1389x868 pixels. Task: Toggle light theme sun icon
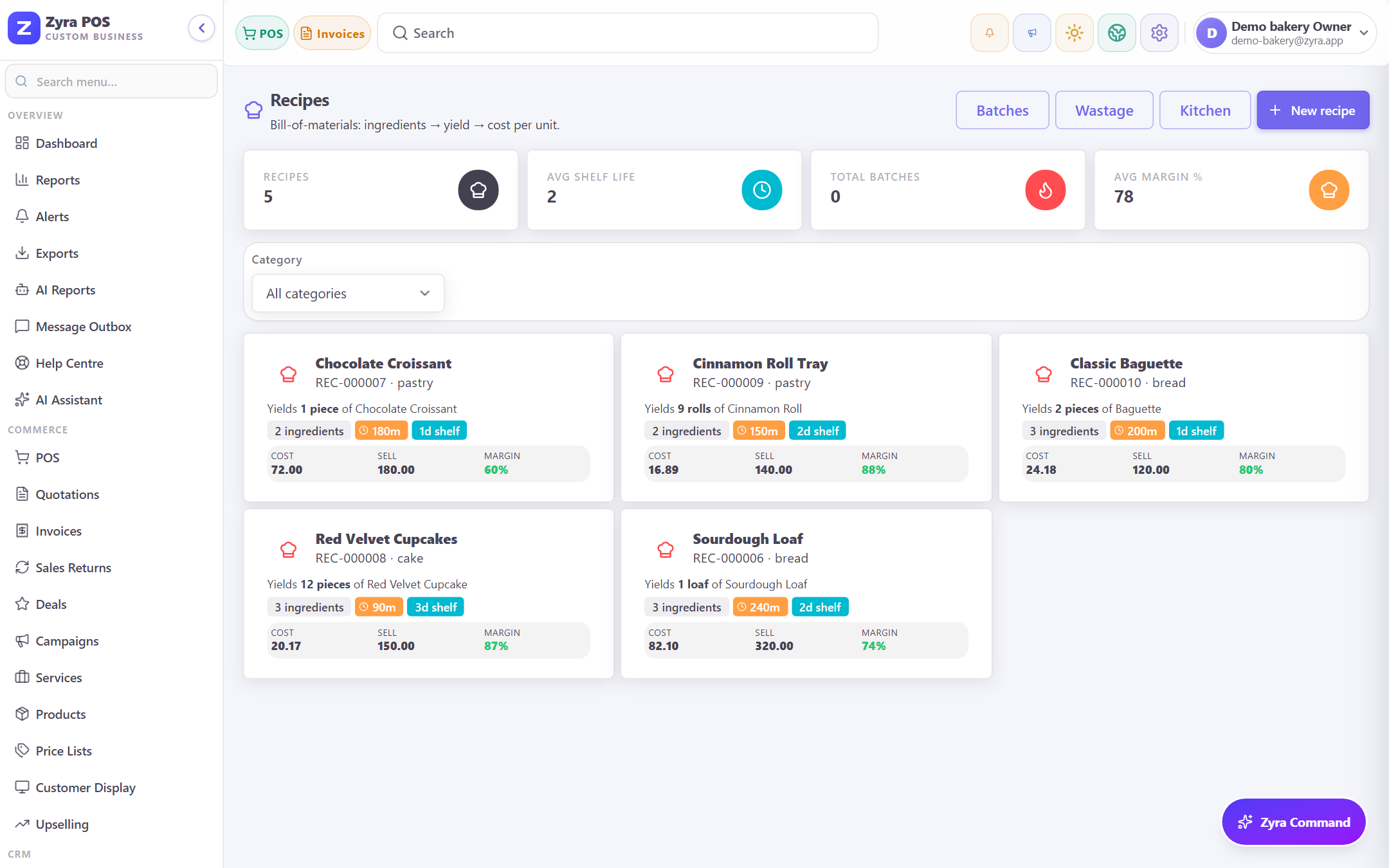point(1074,33)
